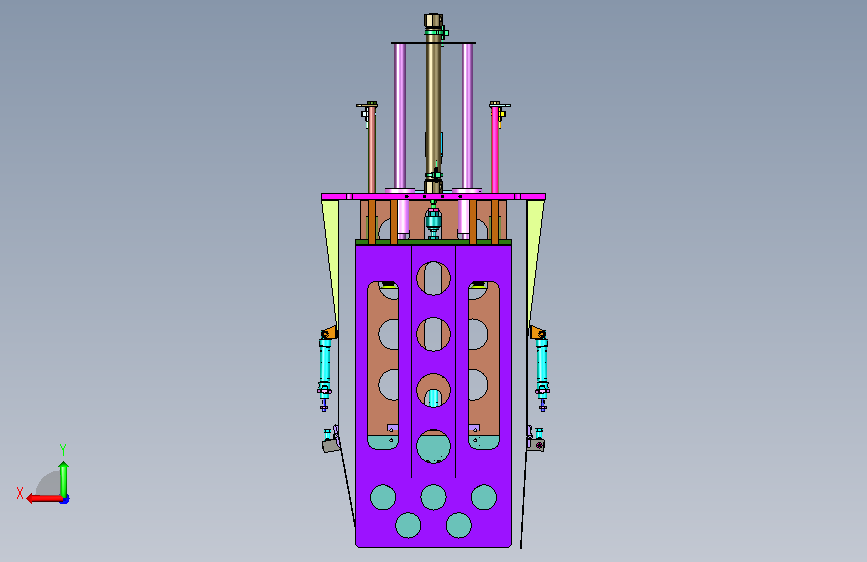Select the teal-filled lowest center column hole
This screenshot has width=867, height=562.
(x=434, y=446)
